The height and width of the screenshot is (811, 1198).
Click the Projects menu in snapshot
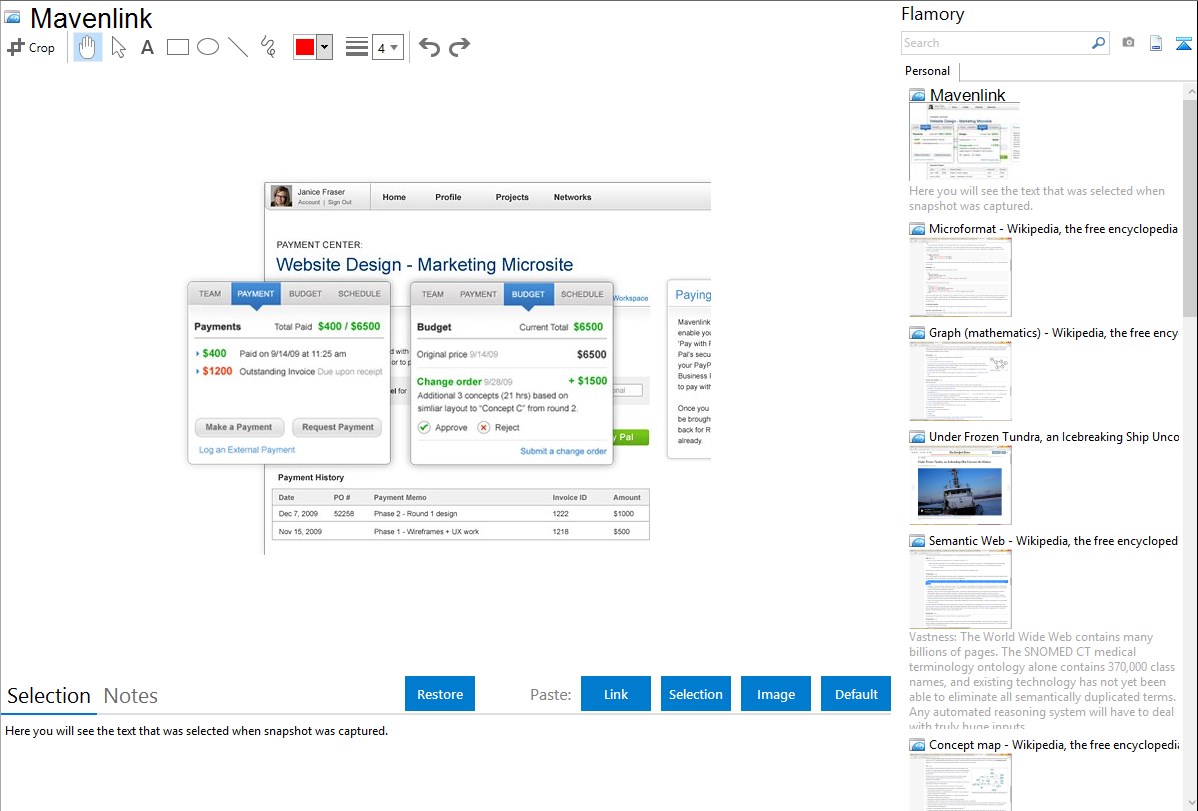(x=512, y=197)
